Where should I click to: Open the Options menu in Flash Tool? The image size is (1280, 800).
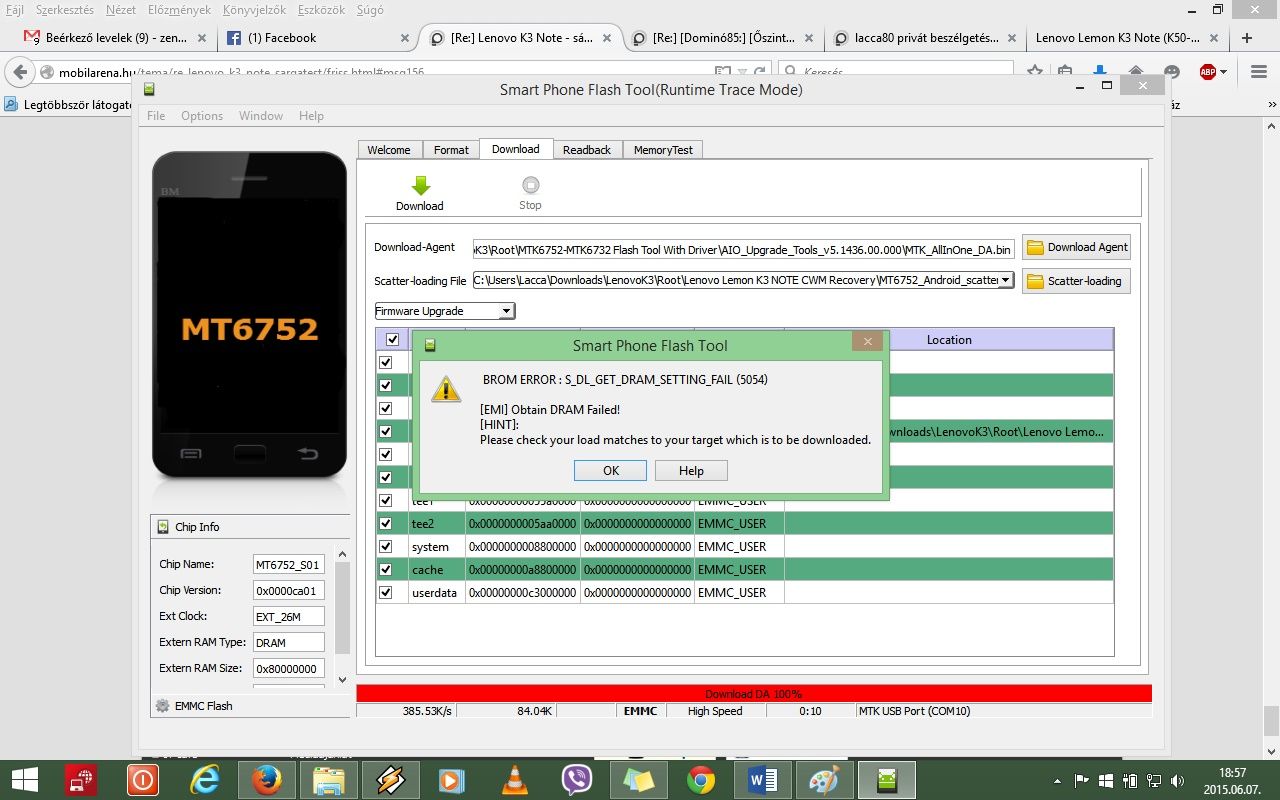(202, 116)
